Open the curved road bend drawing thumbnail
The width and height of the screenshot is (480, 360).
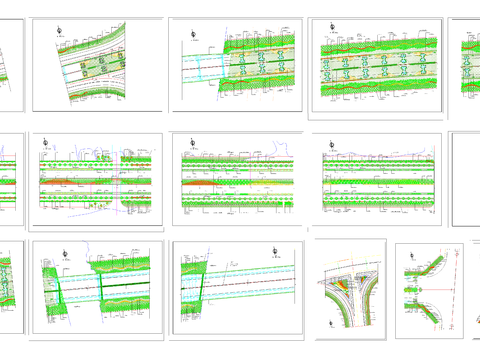tap(97, 65)
